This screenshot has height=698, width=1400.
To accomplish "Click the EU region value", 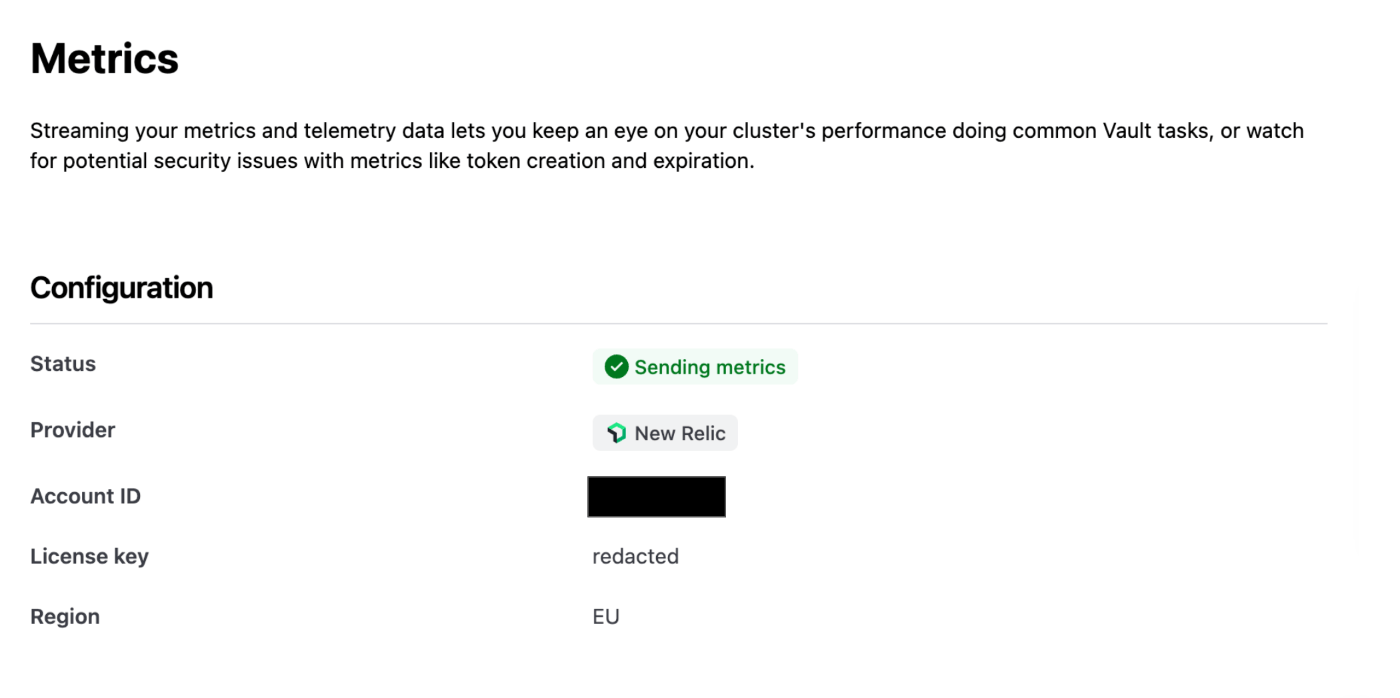I will point(606,617).
